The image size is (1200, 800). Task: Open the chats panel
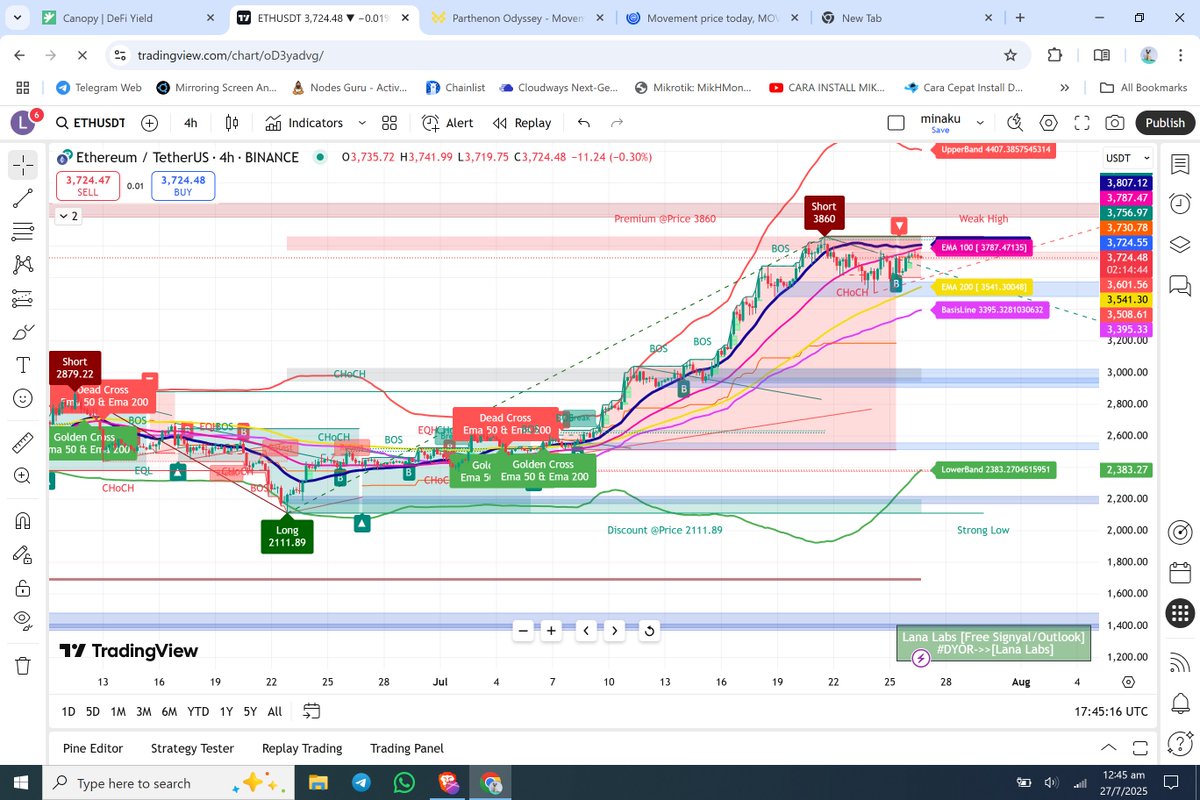coord(1180,285)
